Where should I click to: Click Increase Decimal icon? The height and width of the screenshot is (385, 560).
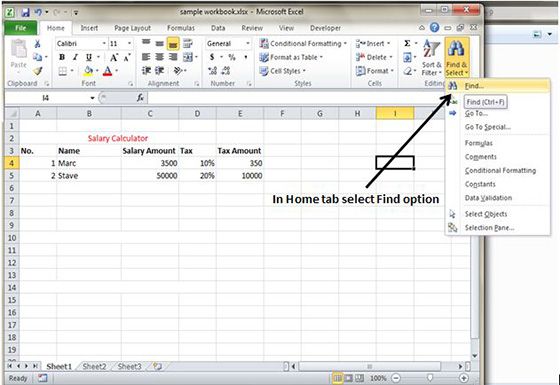[212, 71]
